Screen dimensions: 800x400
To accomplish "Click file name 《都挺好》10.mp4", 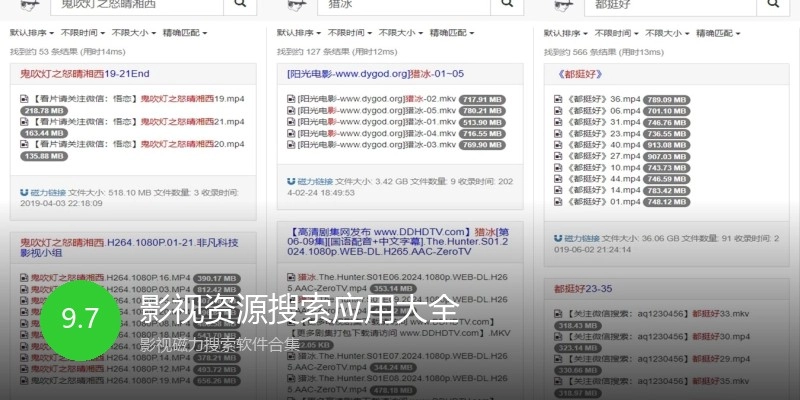I will pyautogui.click(x=602, y=168).
